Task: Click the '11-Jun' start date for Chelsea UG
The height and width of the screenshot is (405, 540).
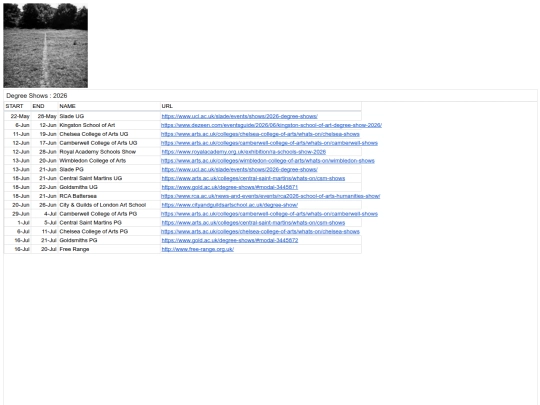Action: click(x=18, y=134)
